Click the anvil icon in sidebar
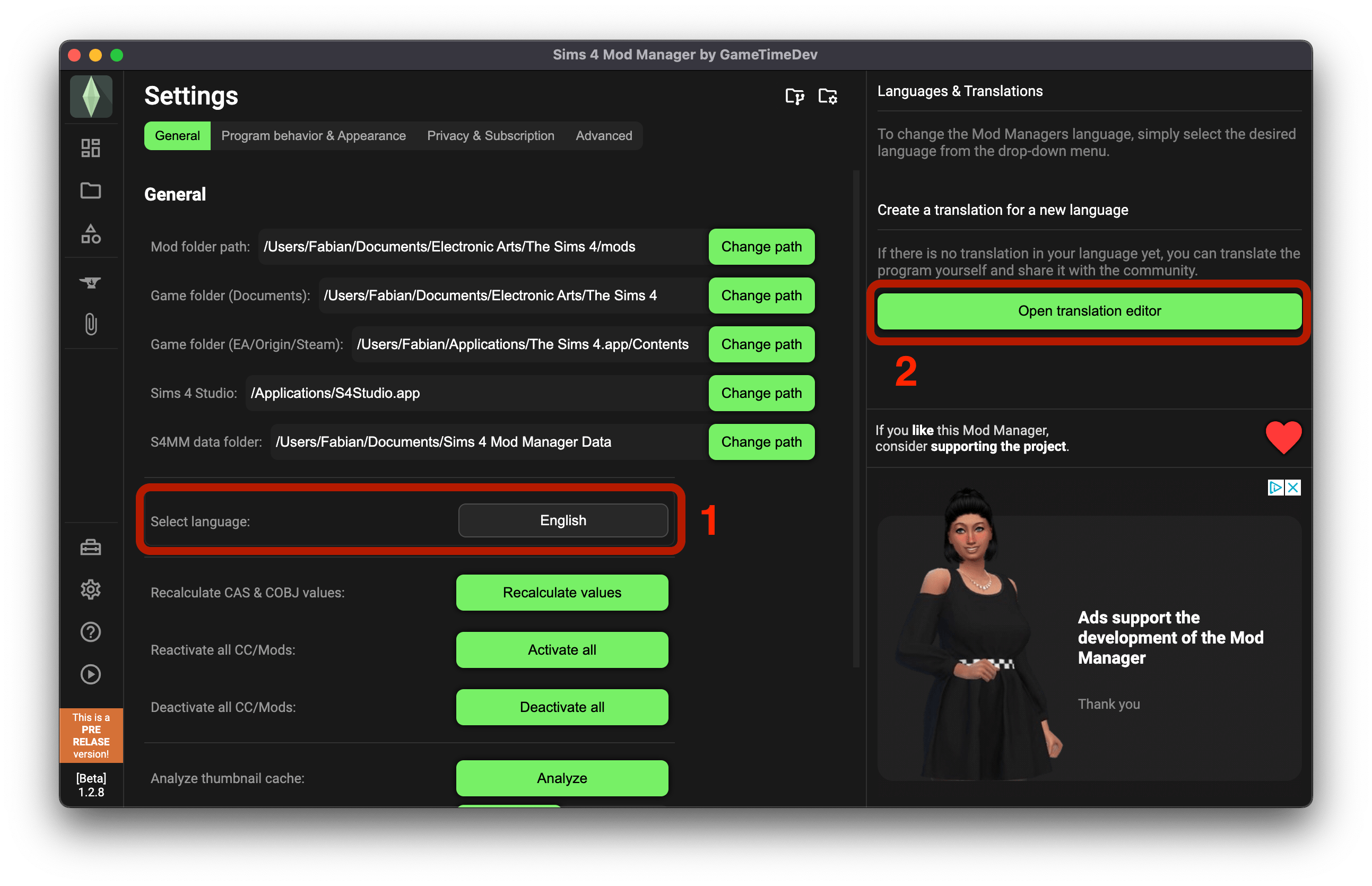 90,282
